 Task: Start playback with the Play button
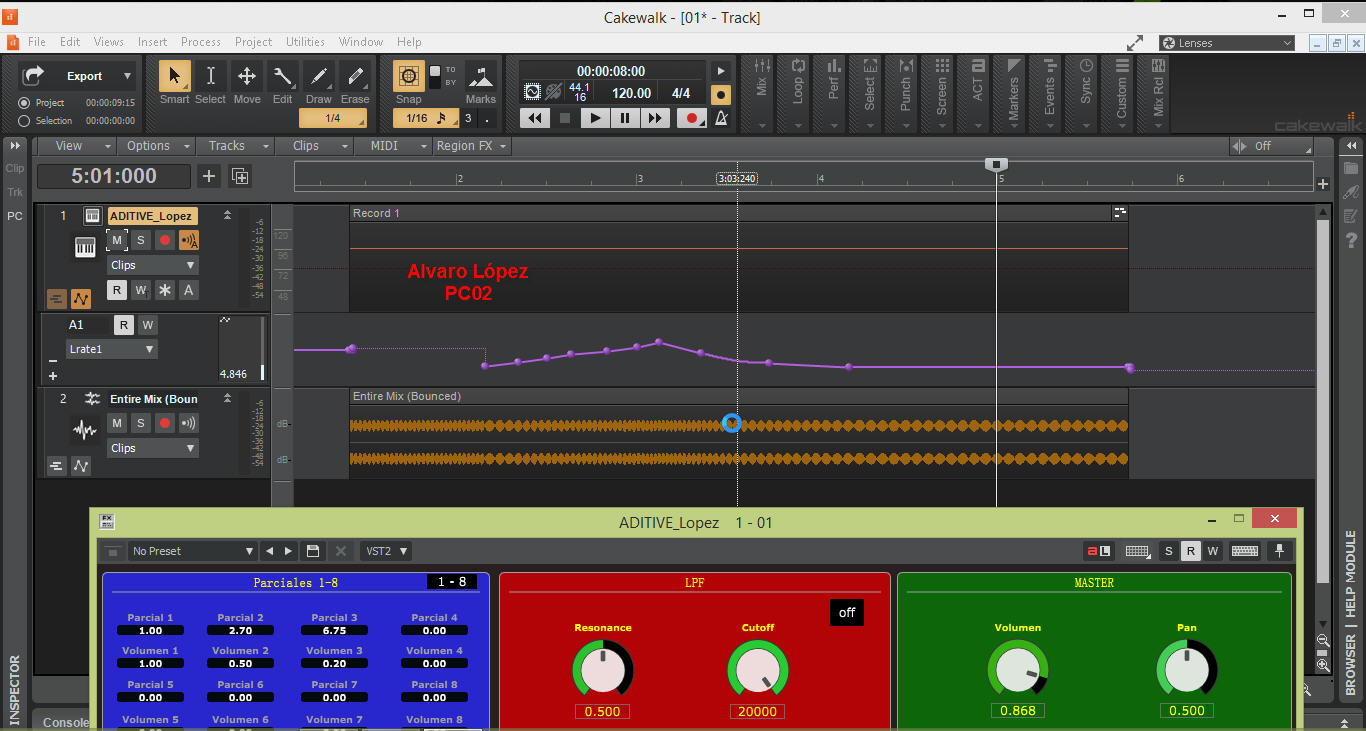tap(595, 118)
